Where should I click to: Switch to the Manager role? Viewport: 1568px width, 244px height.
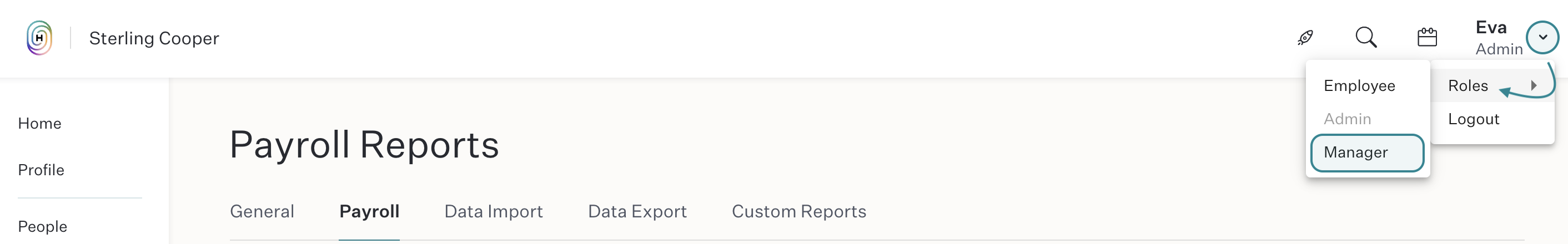coord(1366,152)
